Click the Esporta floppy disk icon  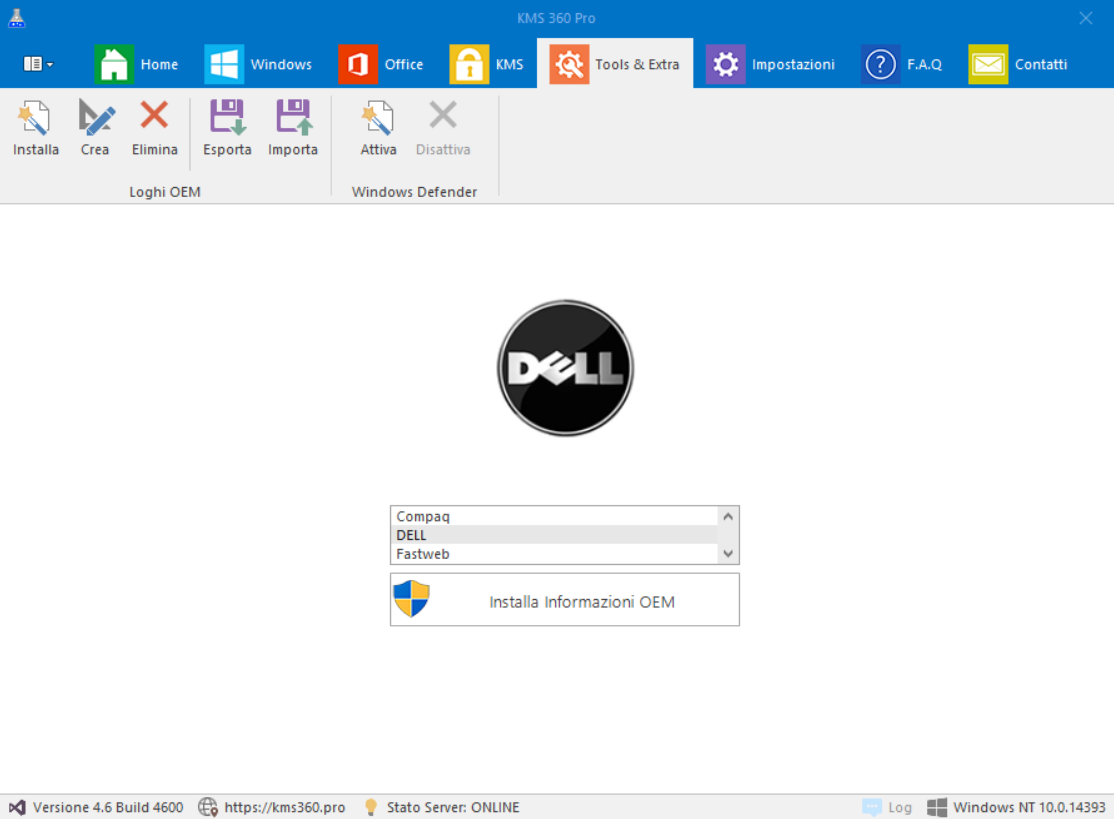pos(227,117)
